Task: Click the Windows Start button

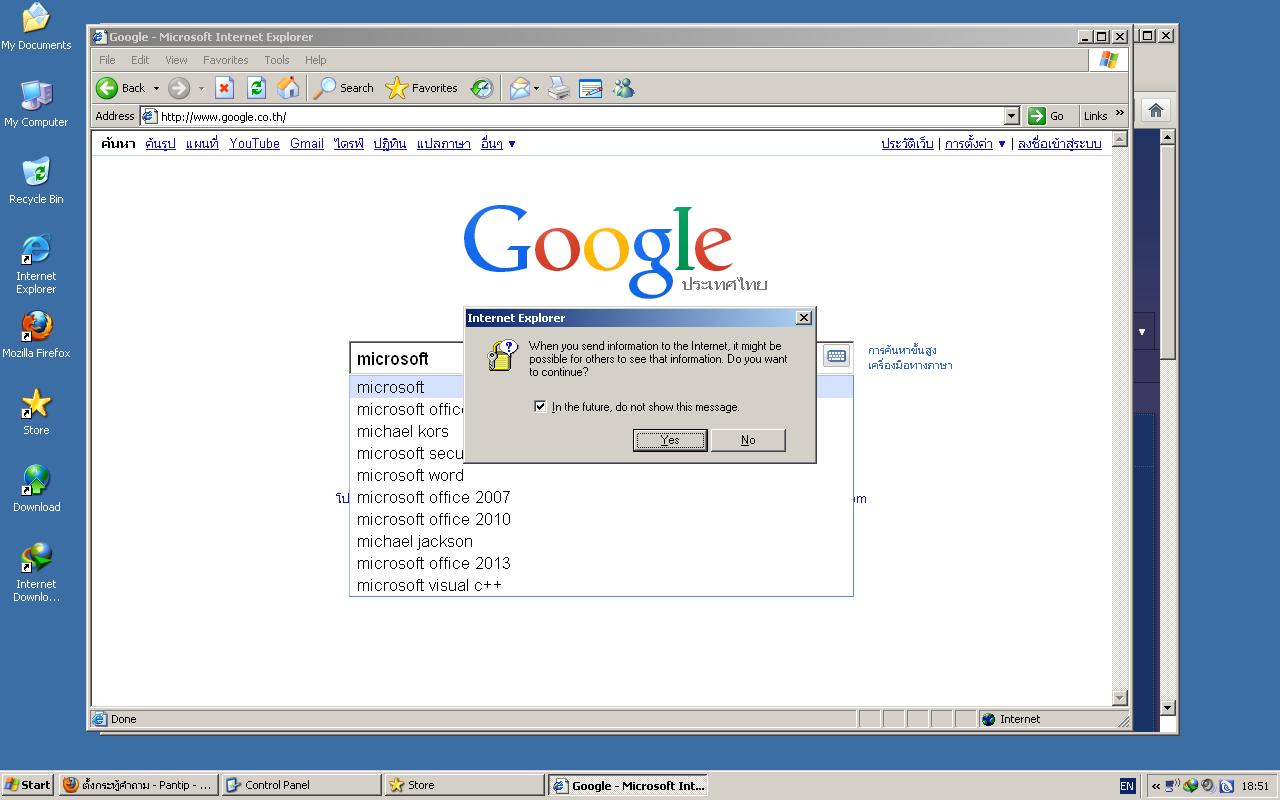Action: [28, 785]
